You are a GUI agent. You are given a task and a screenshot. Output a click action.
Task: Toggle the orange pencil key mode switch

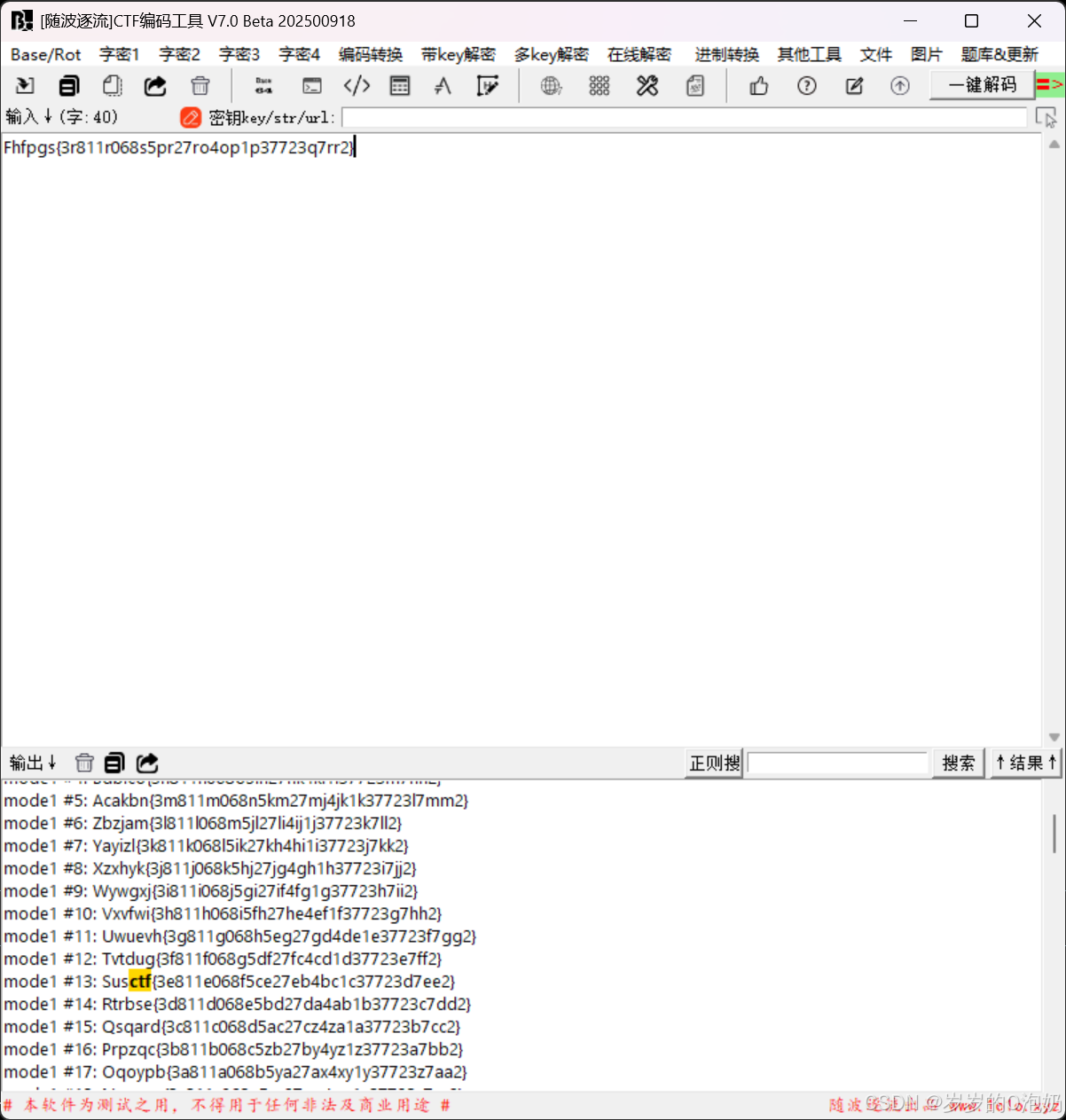click(190, 116)
